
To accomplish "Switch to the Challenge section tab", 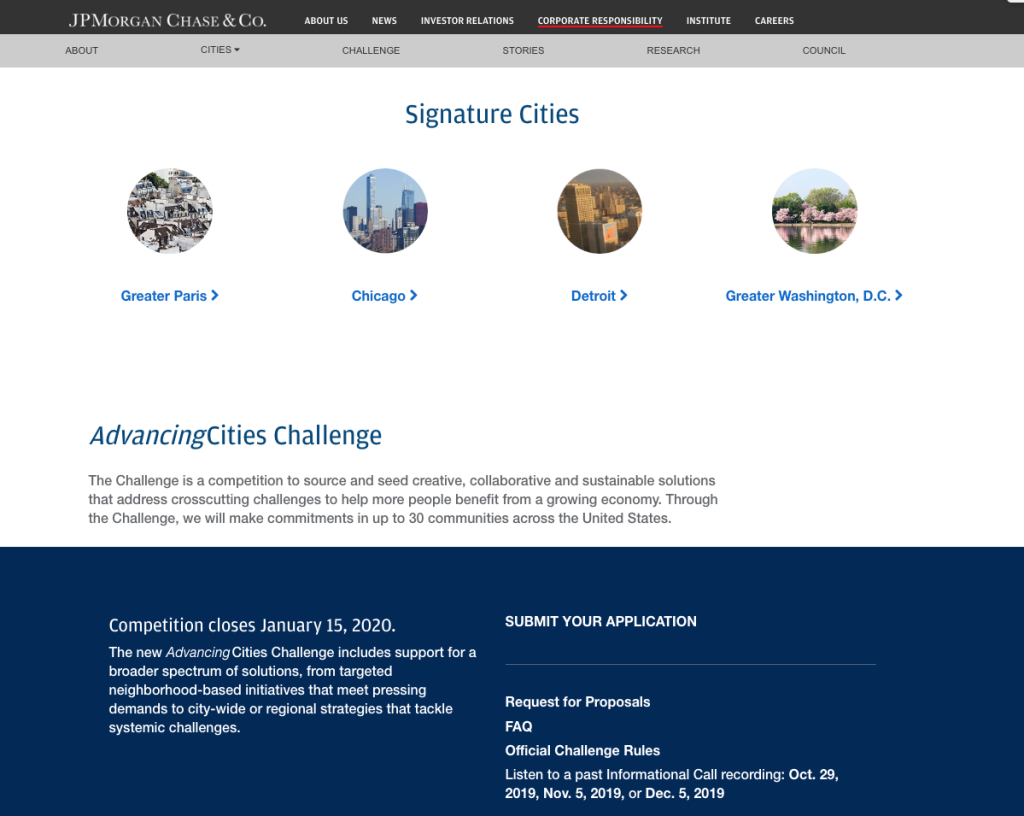I will click(371, 50).
